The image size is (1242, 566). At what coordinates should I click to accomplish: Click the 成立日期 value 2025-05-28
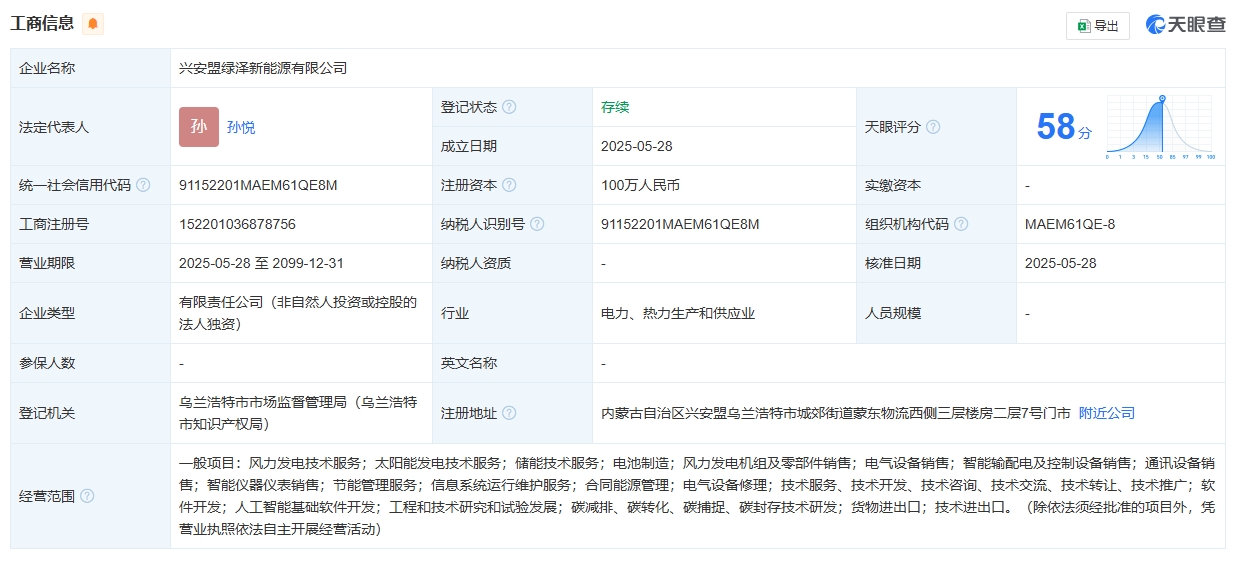click(x=637, y=146)
